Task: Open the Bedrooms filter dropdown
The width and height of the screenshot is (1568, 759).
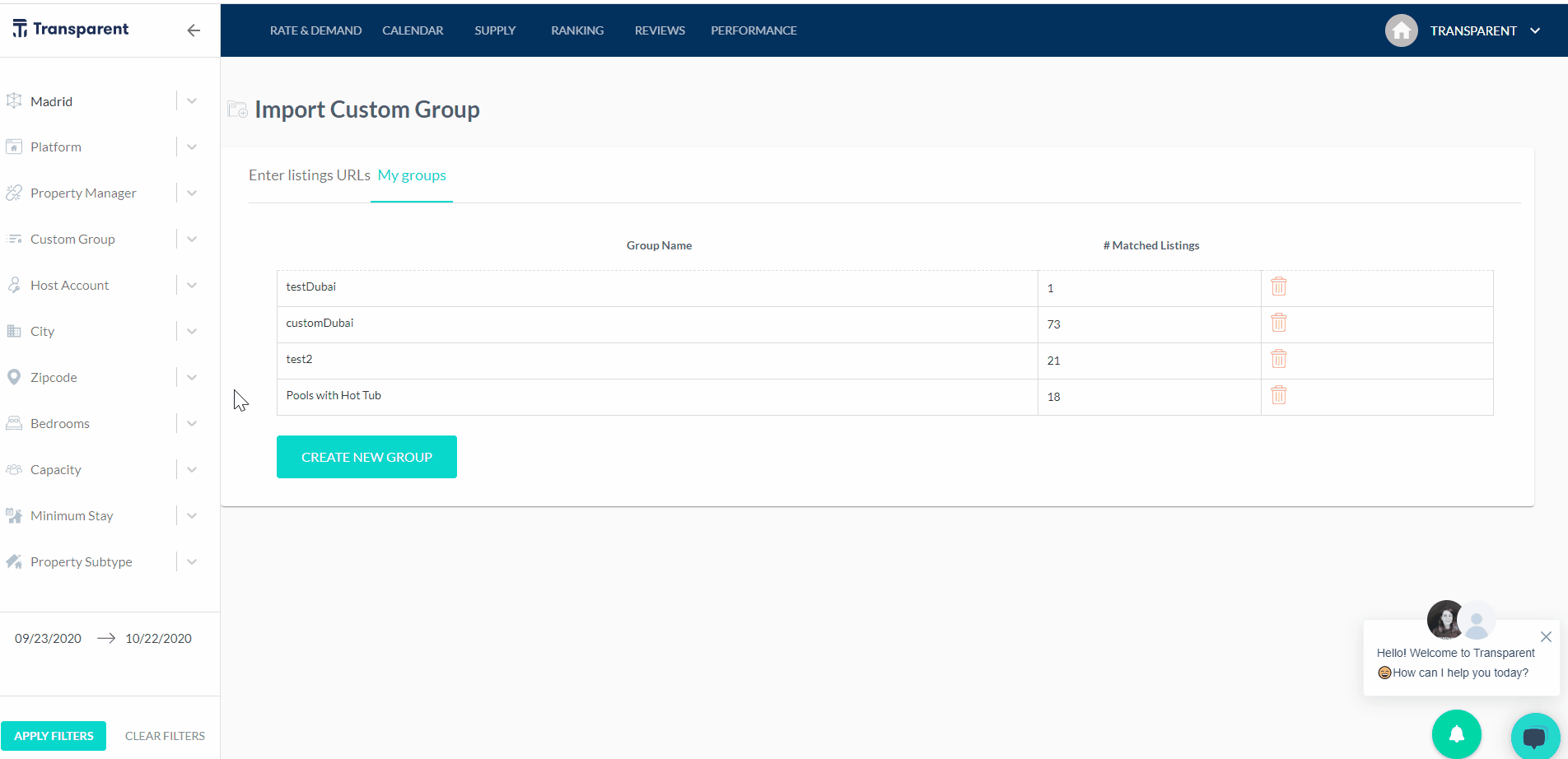Action: (191, 424)
